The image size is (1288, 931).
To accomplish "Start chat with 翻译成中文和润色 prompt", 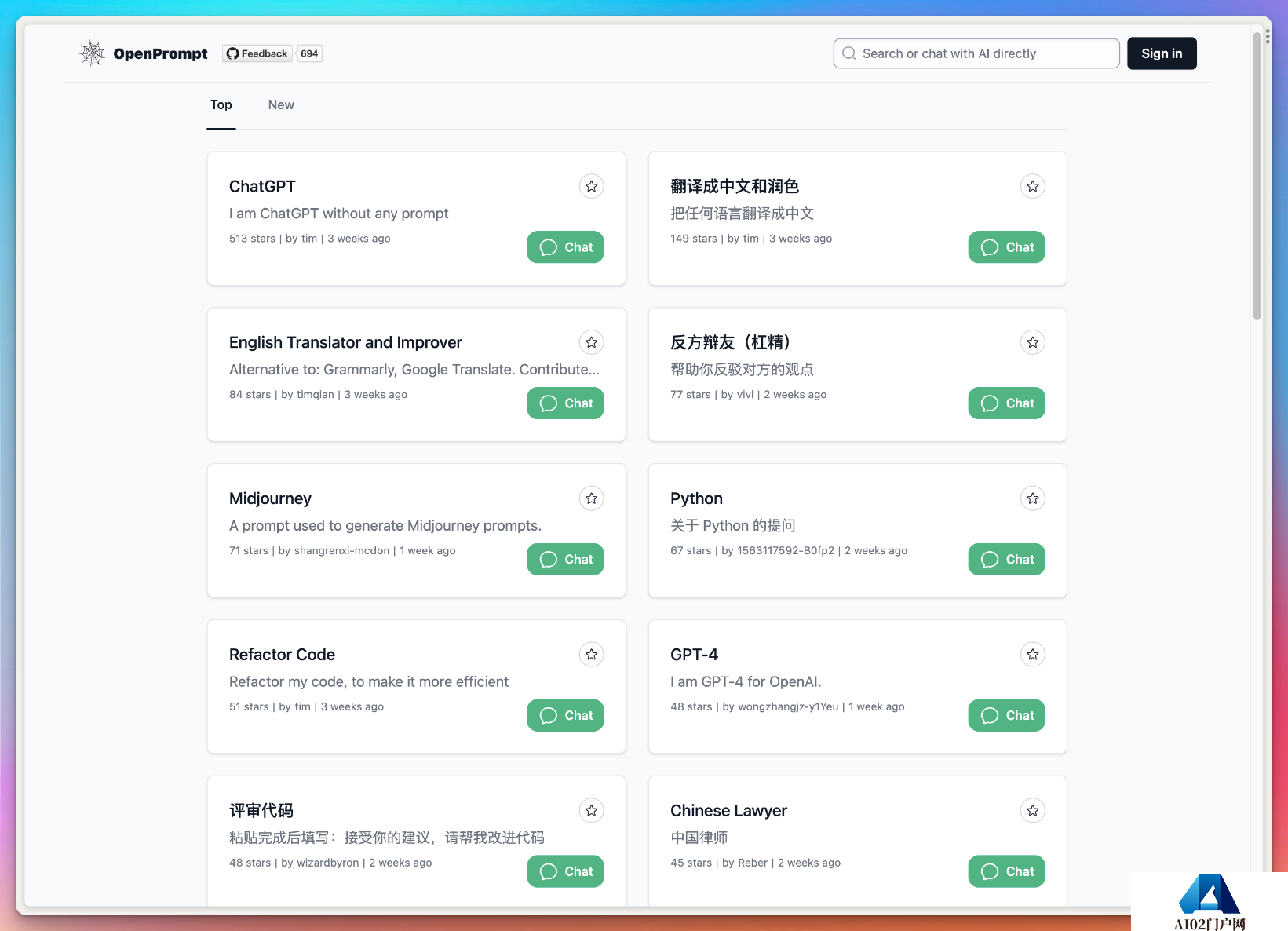I will pyautogui.click(x=1006, y=247).
